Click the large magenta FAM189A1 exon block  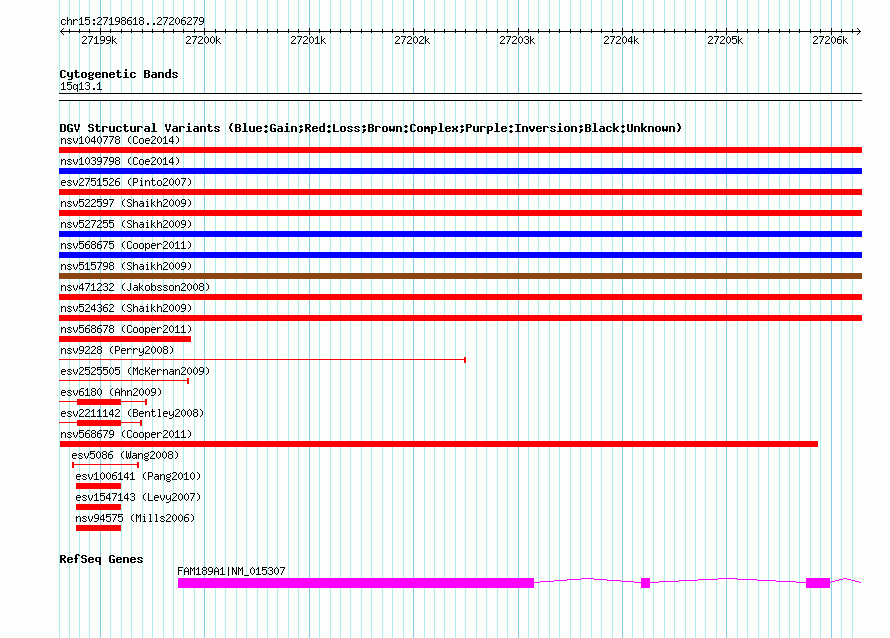(356, 583)
